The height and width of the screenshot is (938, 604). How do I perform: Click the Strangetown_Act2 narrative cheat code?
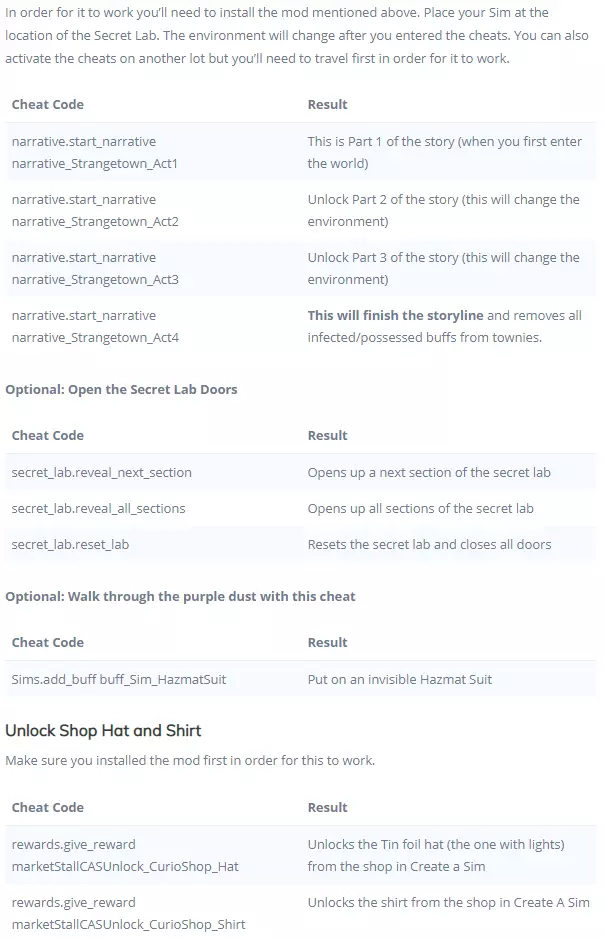(x=95, y=210)
